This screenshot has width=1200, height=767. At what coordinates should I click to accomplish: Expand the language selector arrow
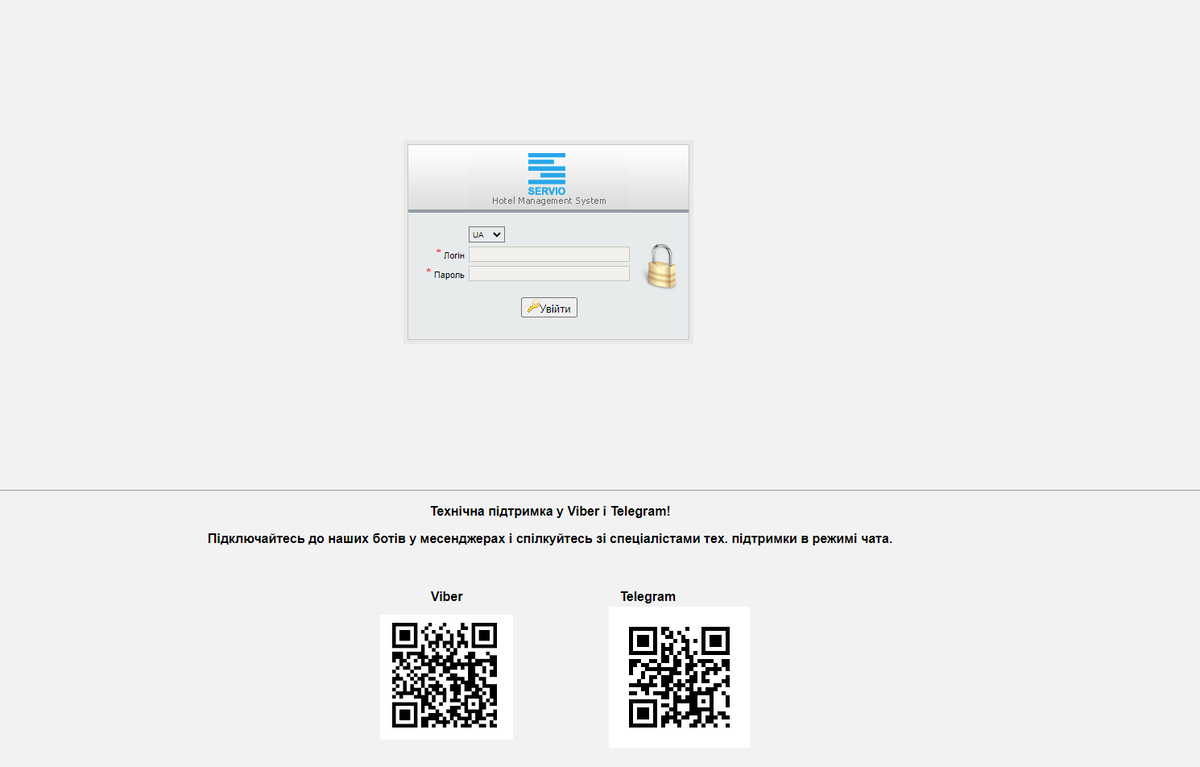pos(497,234)
